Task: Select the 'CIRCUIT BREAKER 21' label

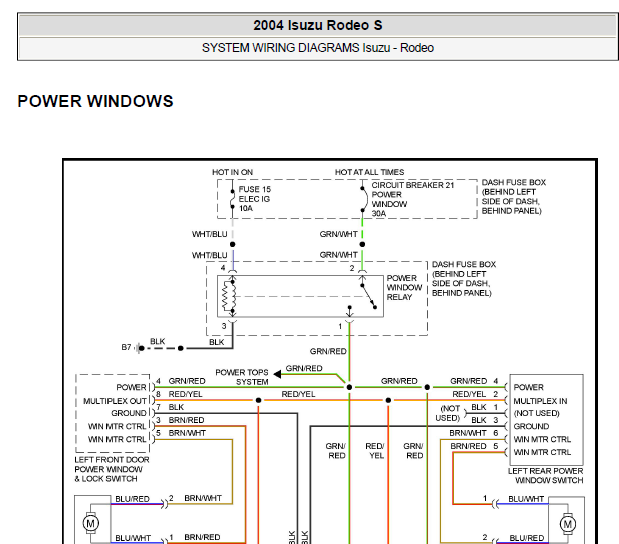Action: click(x=413, y=185)
